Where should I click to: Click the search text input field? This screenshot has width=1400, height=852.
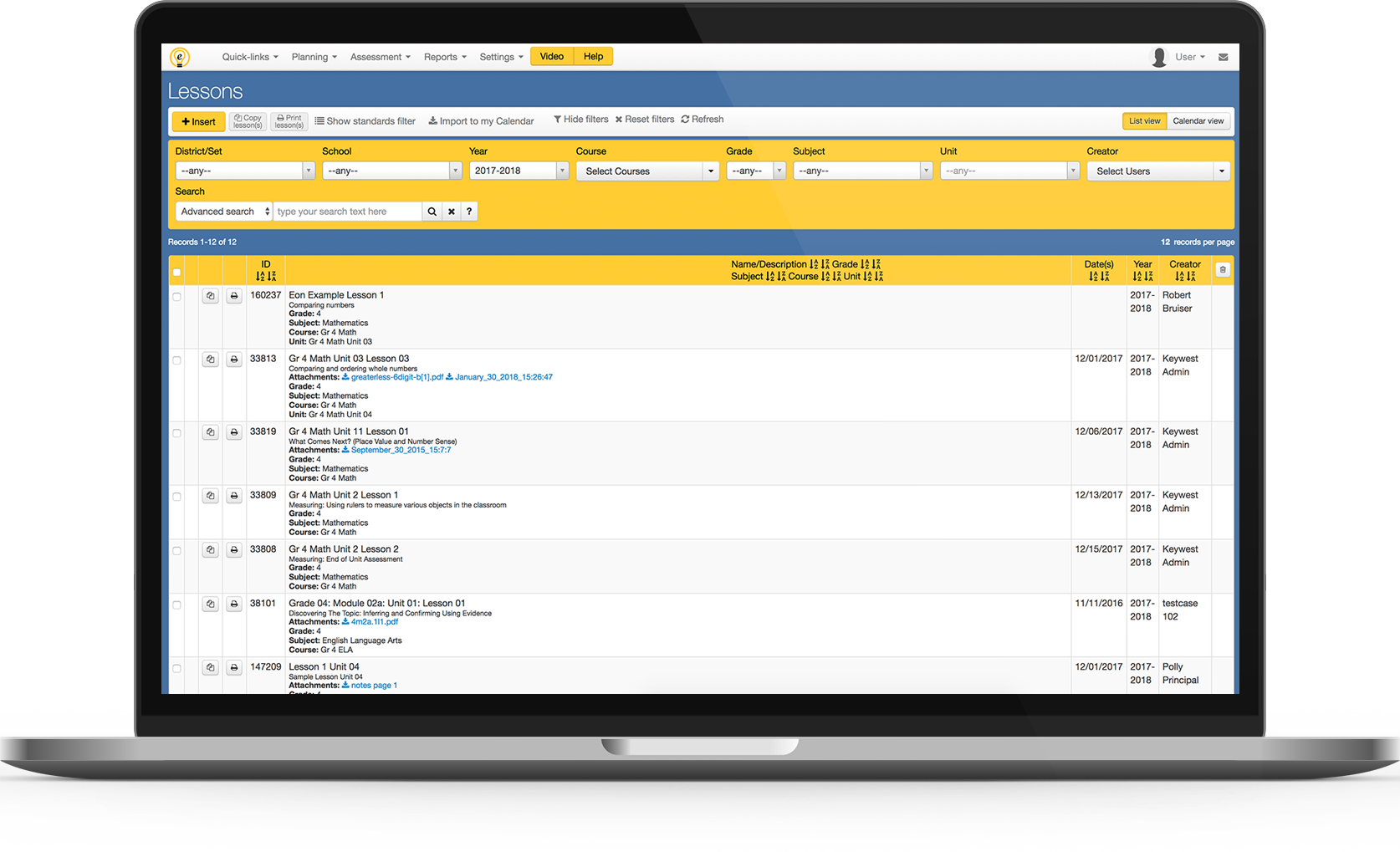[347, 212]
